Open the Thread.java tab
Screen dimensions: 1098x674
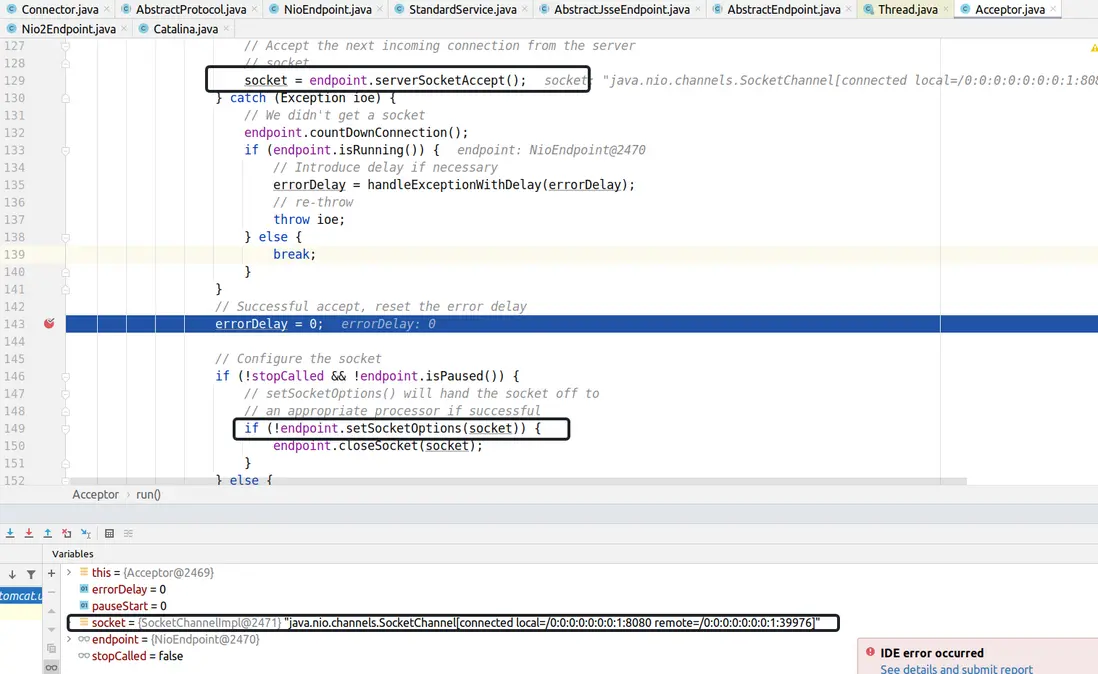point(908,9)
